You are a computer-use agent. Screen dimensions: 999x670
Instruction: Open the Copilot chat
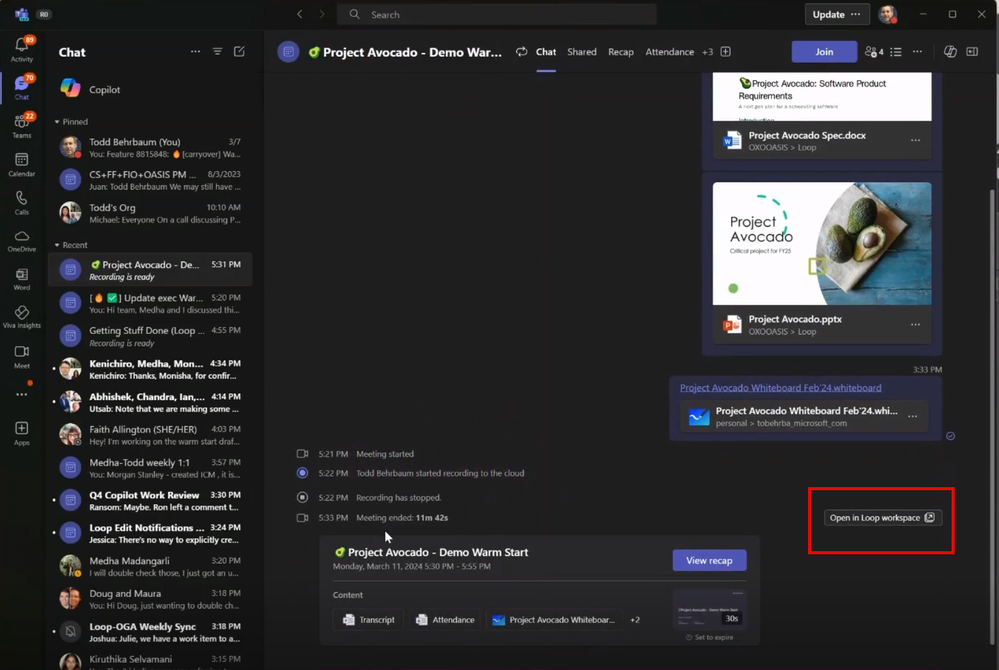click(x=150, y=90)
